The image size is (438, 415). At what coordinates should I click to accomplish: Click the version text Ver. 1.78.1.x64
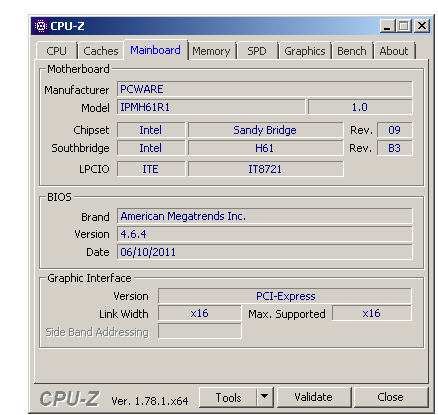[150, 401]
